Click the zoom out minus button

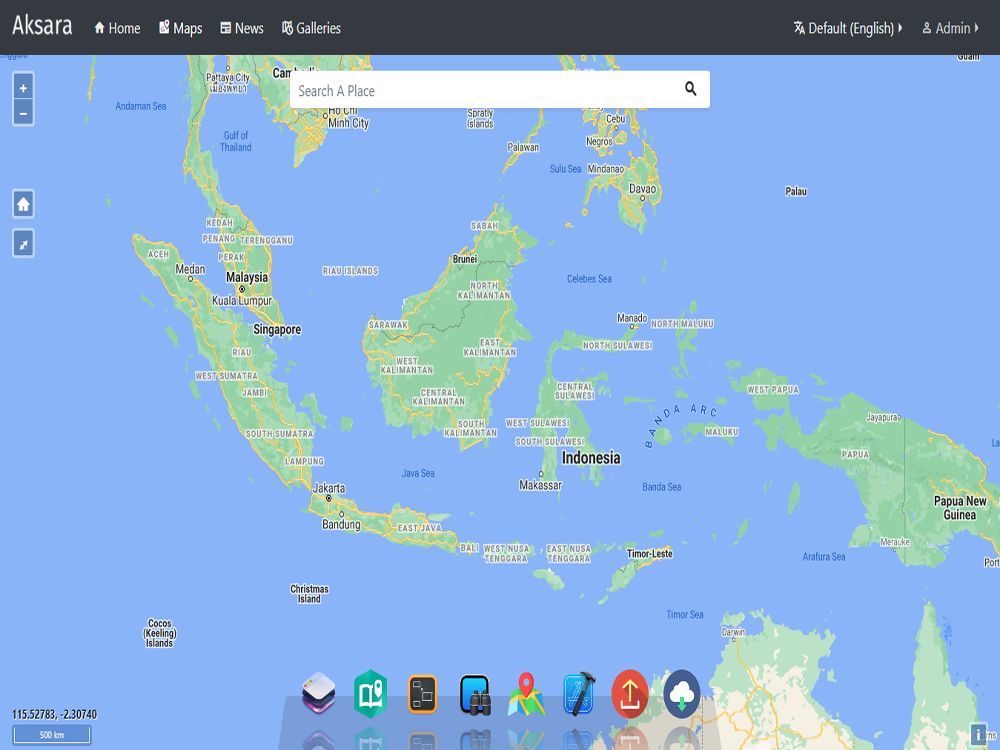pos(23,113)
